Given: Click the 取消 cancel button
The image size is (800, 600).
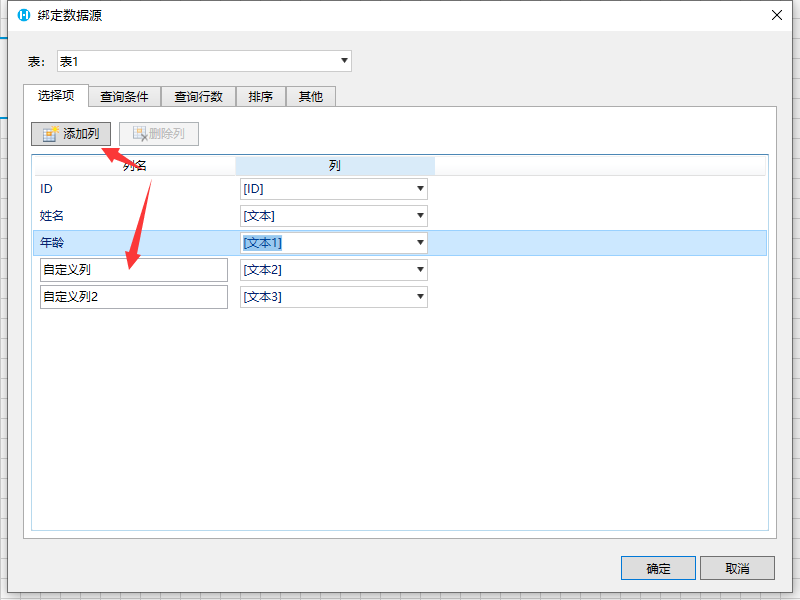Looking at the screenshot, I should tap(737, 568).
